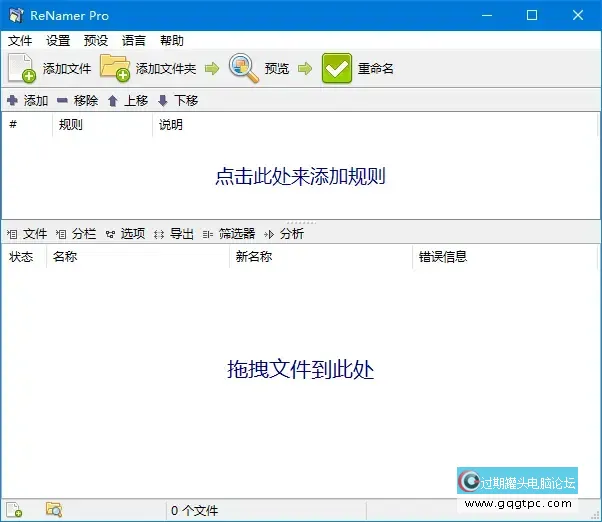Open the 导出 (Export) dropdown
This screenshot has width=602, height=522.
(x=174, y=234)
